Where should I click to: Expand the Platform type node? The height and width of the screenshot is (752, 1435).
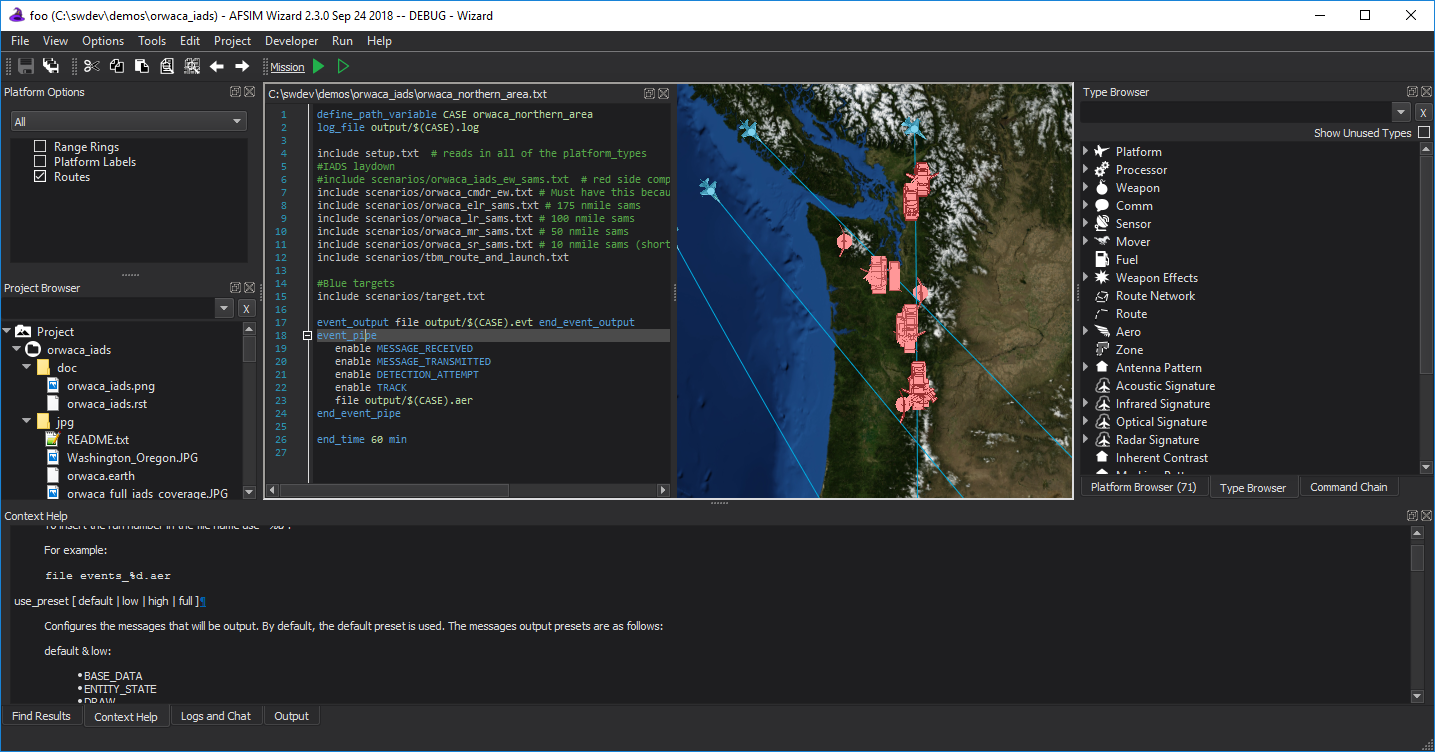[1086, 152]
